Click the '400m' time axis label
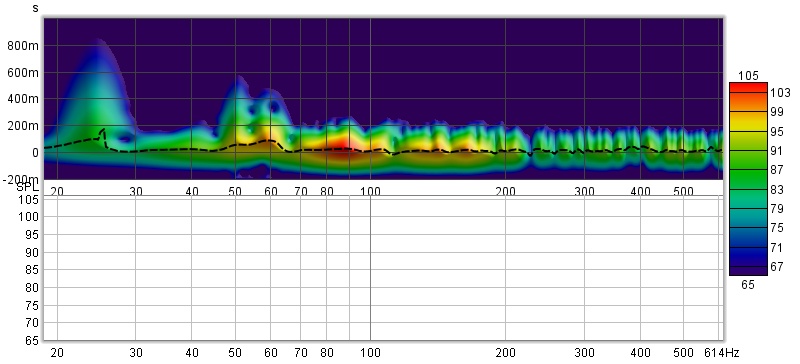This screenshot has width=800, height=364. tap(23, 99)
